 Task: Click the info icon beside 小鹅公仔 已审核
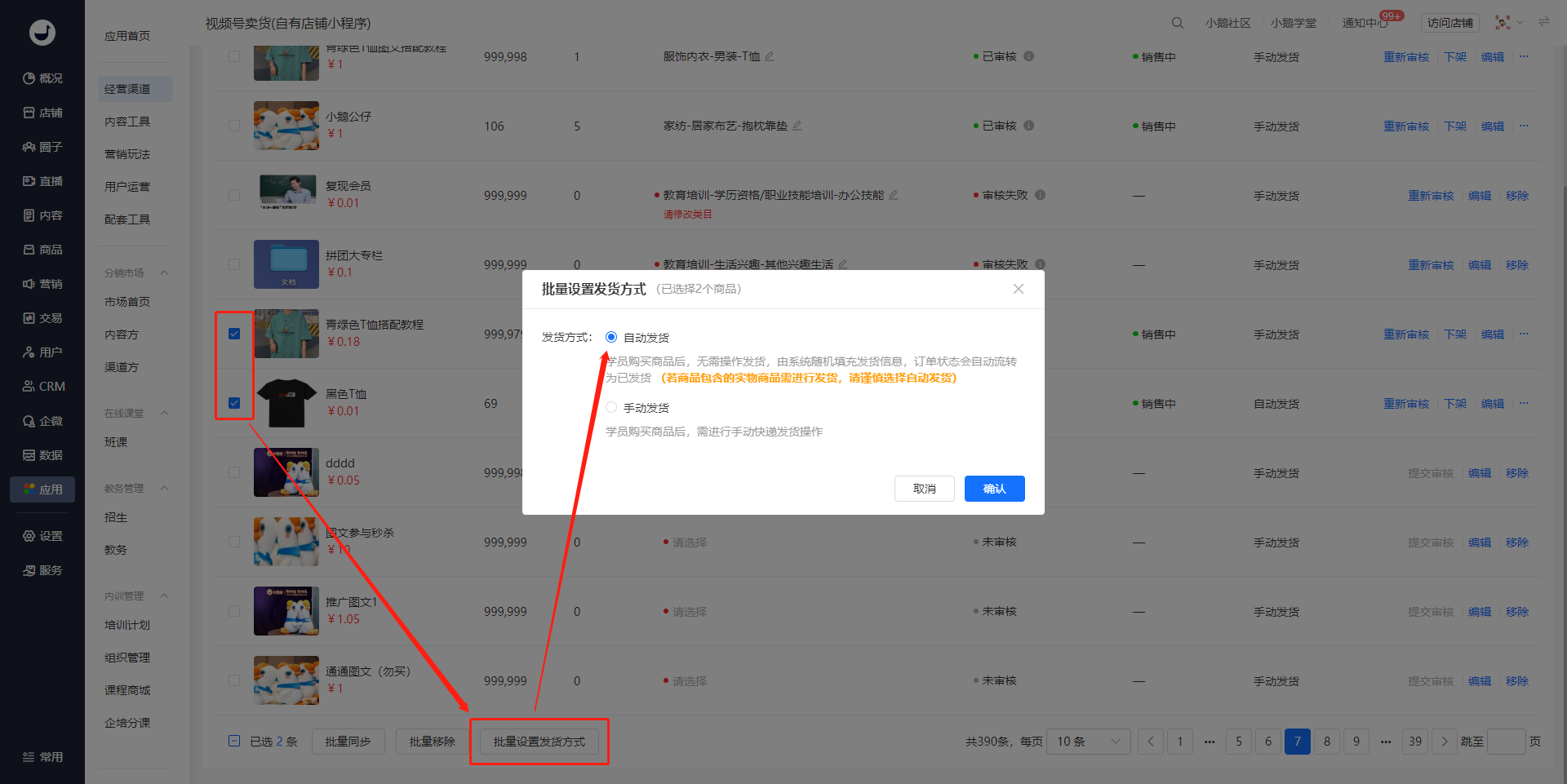[1028, 126]
